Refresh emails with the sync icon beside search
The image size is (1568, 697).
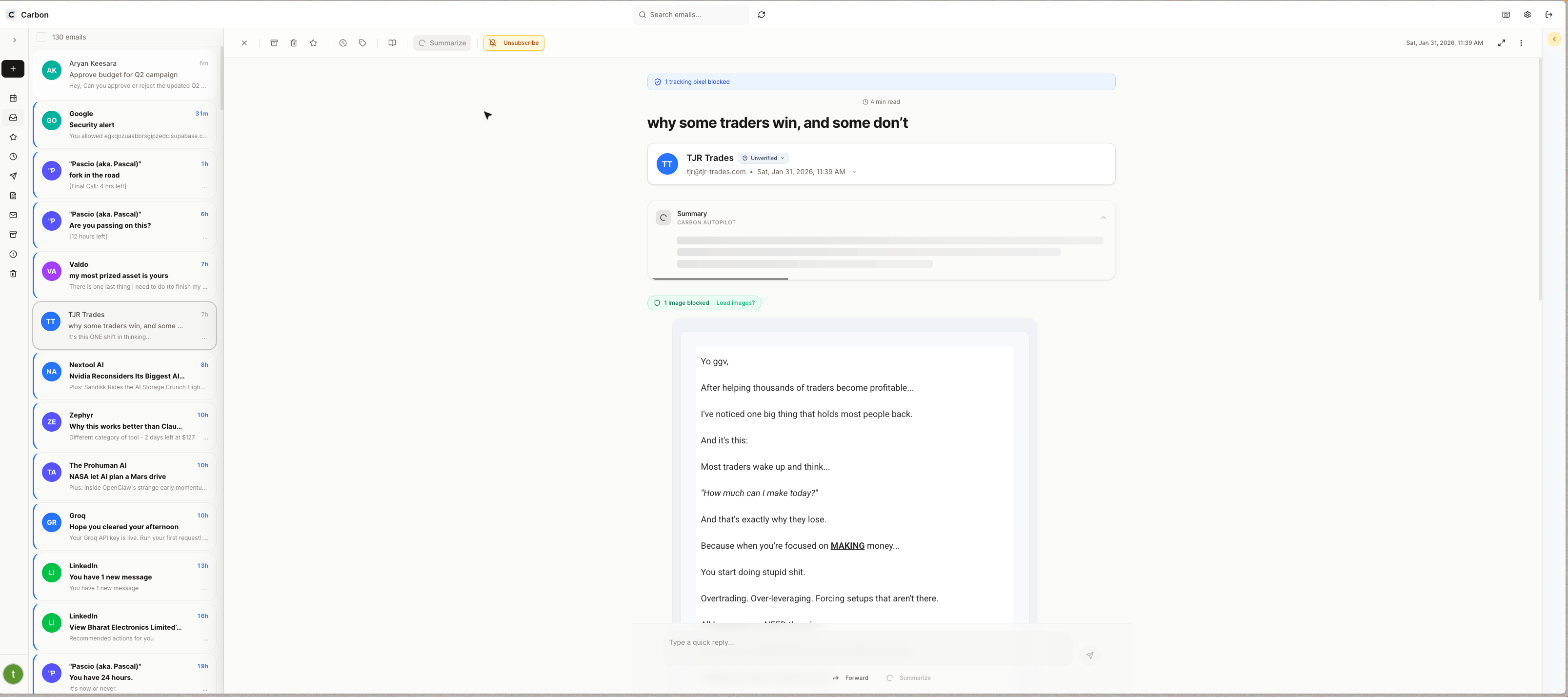(x=762, y=14)
